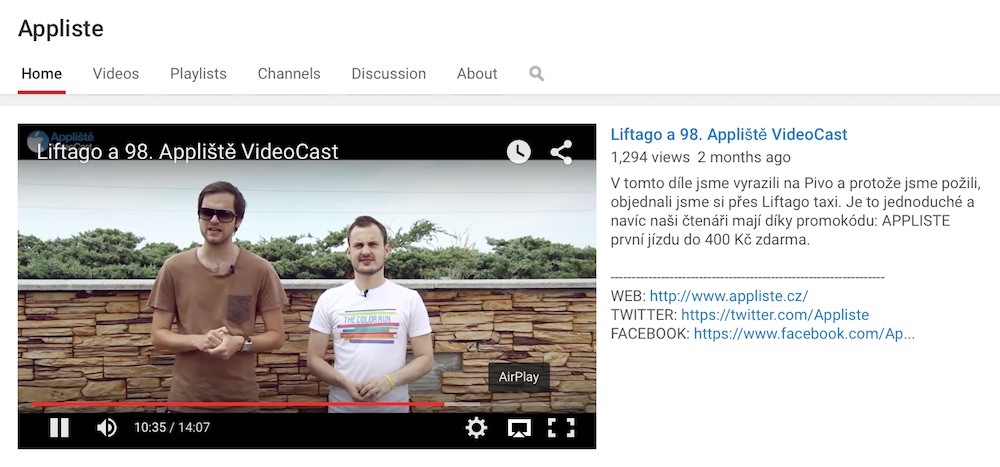
Task: Select the Home tab
Action: coord(42,74)
